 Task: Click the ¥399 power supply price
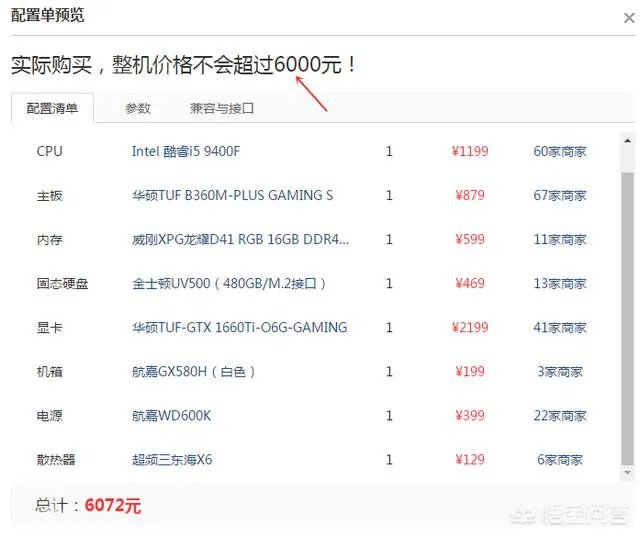click(x=470, y=416)
